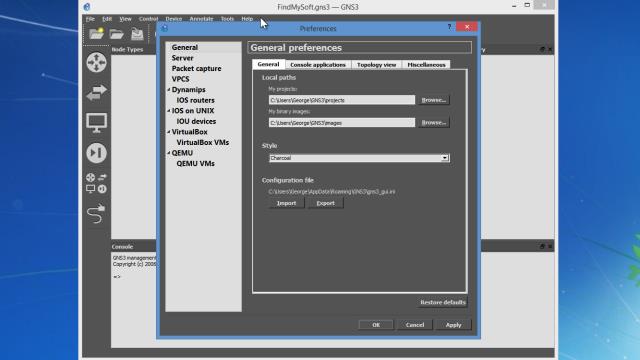Click the My projects path field

click(x=342, y=100)
